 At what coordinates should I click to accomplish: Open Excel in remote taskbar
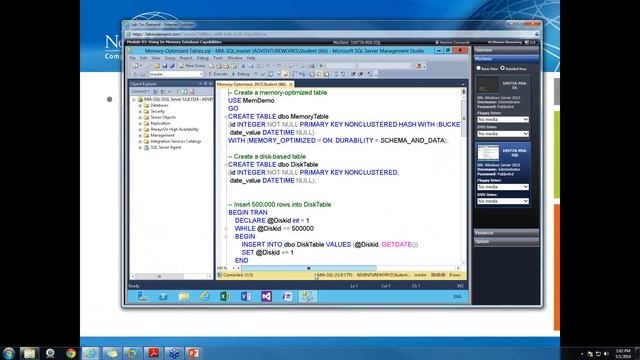pyautogui.click(x=225, y=296)
